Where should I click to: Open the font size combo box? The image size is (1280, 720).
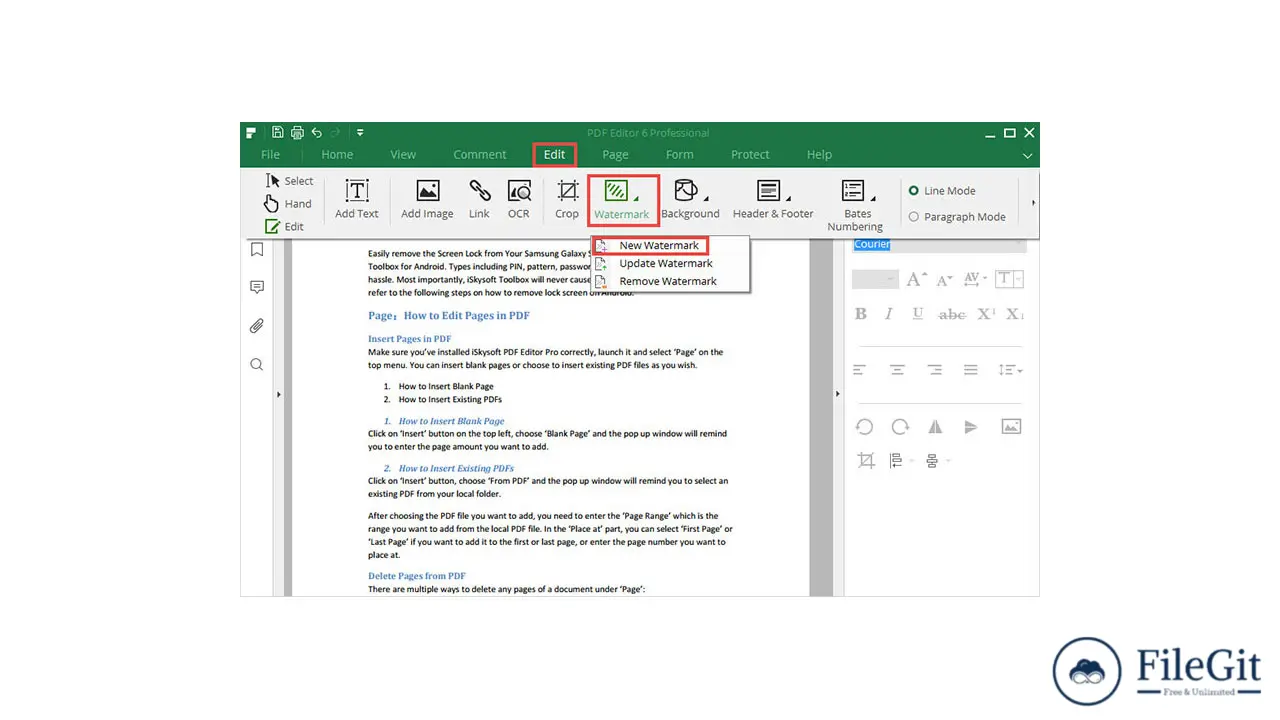click(x=874, y=280)
